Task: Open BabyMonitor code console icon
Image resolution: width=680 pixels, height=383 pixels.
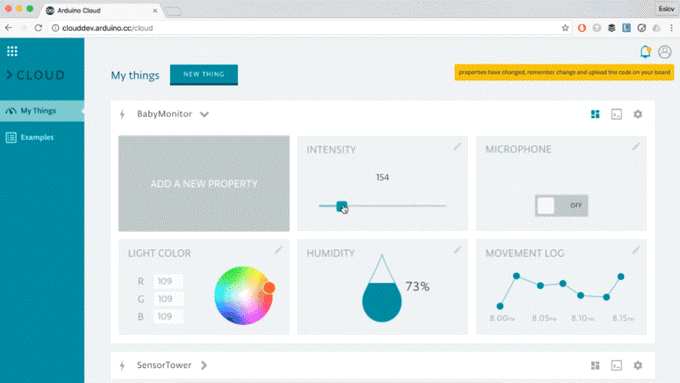Action: click(x=616, y=114)
